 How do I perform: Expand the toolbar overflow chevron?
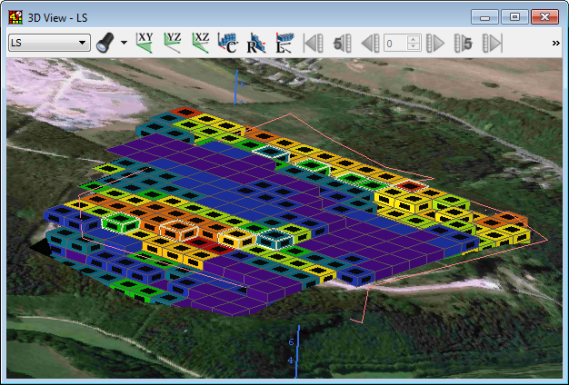(x=556, y=43)
